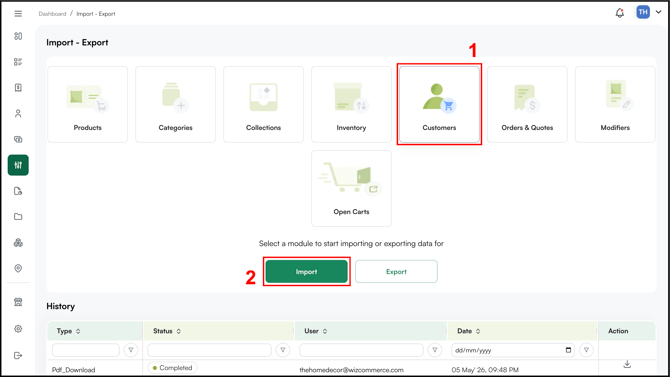Click the User filter text field

pyautogui.click(x=361, y=350)
